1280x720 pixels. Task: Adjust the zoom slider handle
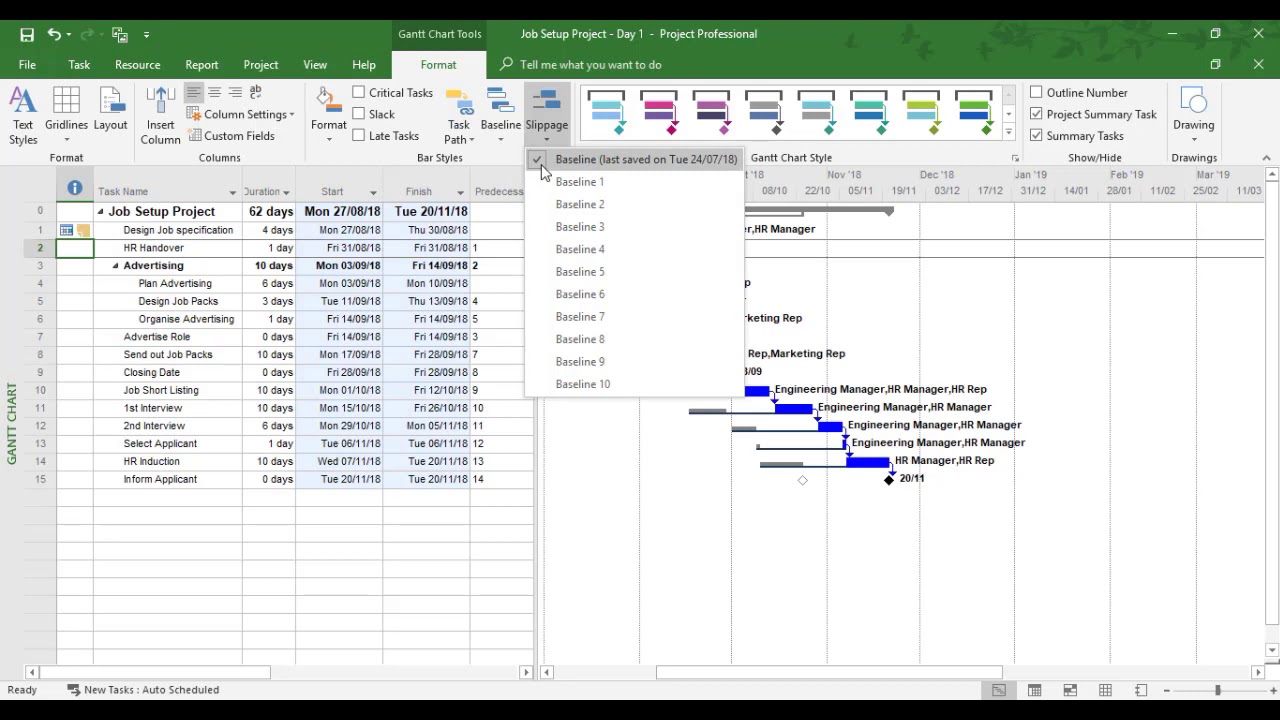click(1217, 690)
